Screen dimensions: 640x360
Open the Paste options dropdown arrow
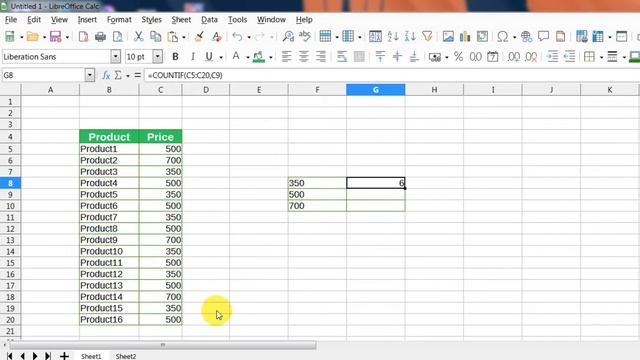184,37
